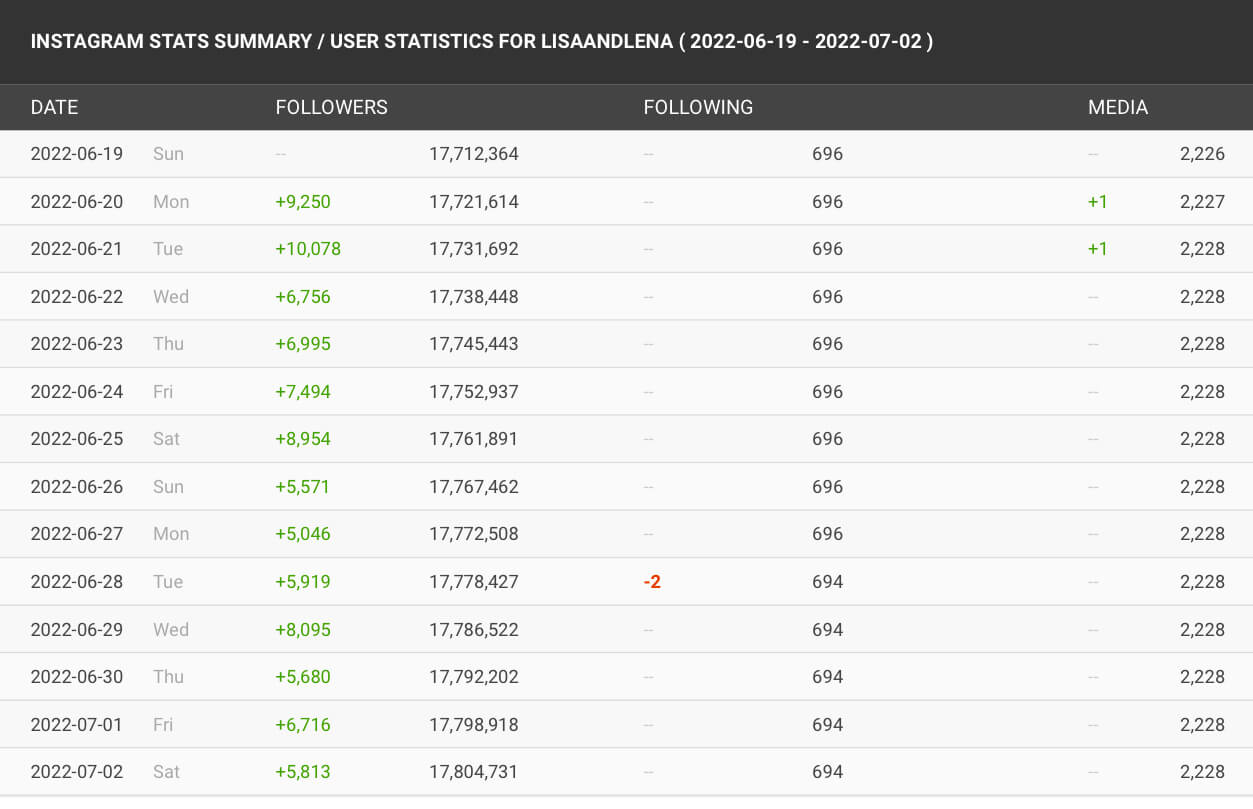Viewport: 1253px width, 809px height.
Task: Click the media count 2,226
Action: (x=1202, y=154)
